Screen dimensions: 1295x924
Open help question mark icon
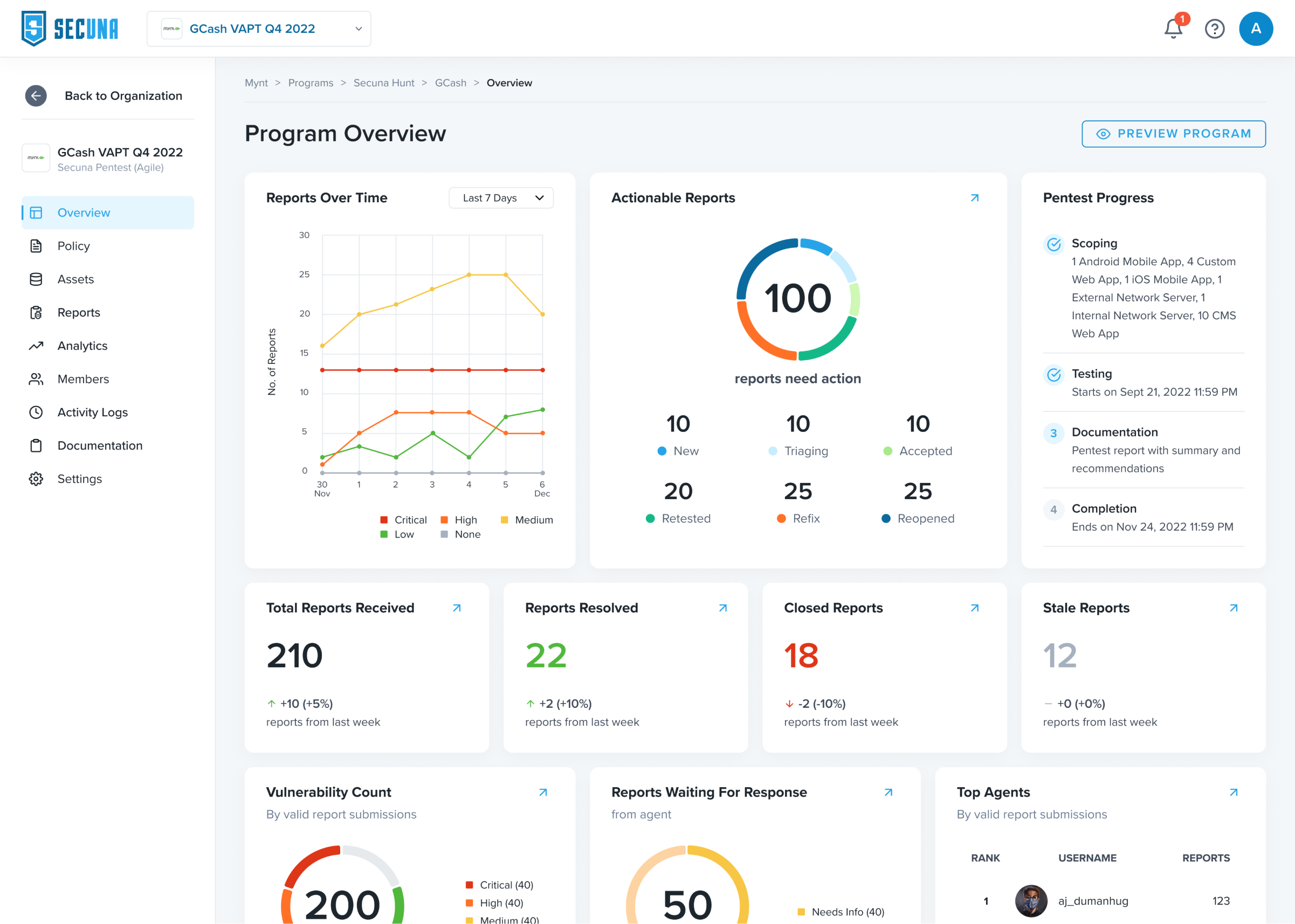tap(1213, 29)
